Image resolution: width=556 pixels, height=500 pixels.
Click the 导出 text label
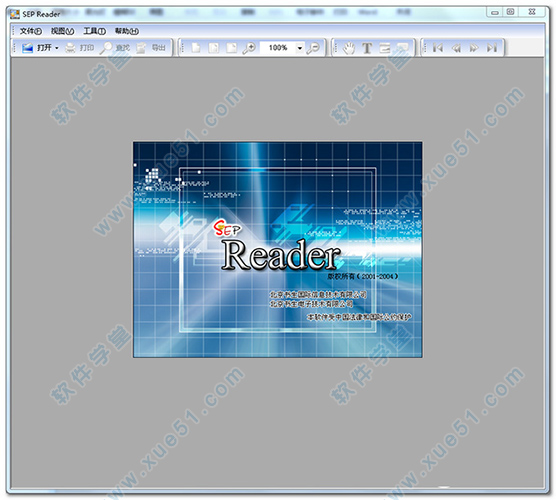coord(159,48)
